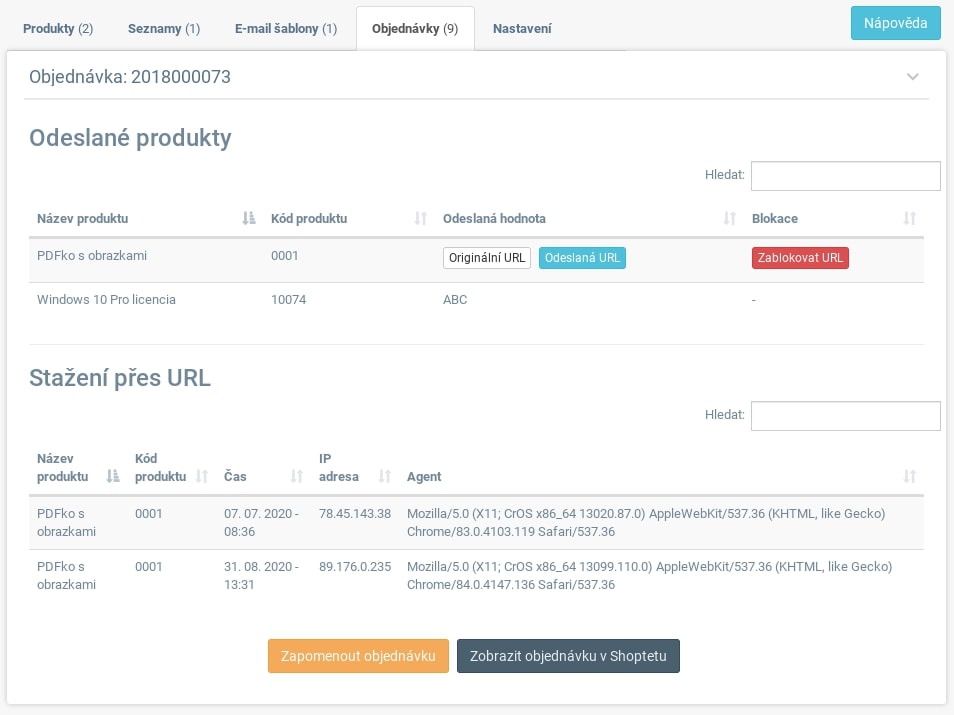Sort by the Odeslaná hodnota column
954x715 pixels.
click(x=590, y=218)
